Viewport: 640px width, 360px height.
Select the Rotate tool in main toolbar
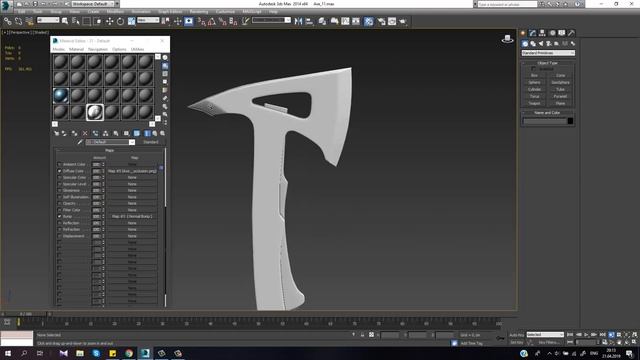tap(120, 21)
